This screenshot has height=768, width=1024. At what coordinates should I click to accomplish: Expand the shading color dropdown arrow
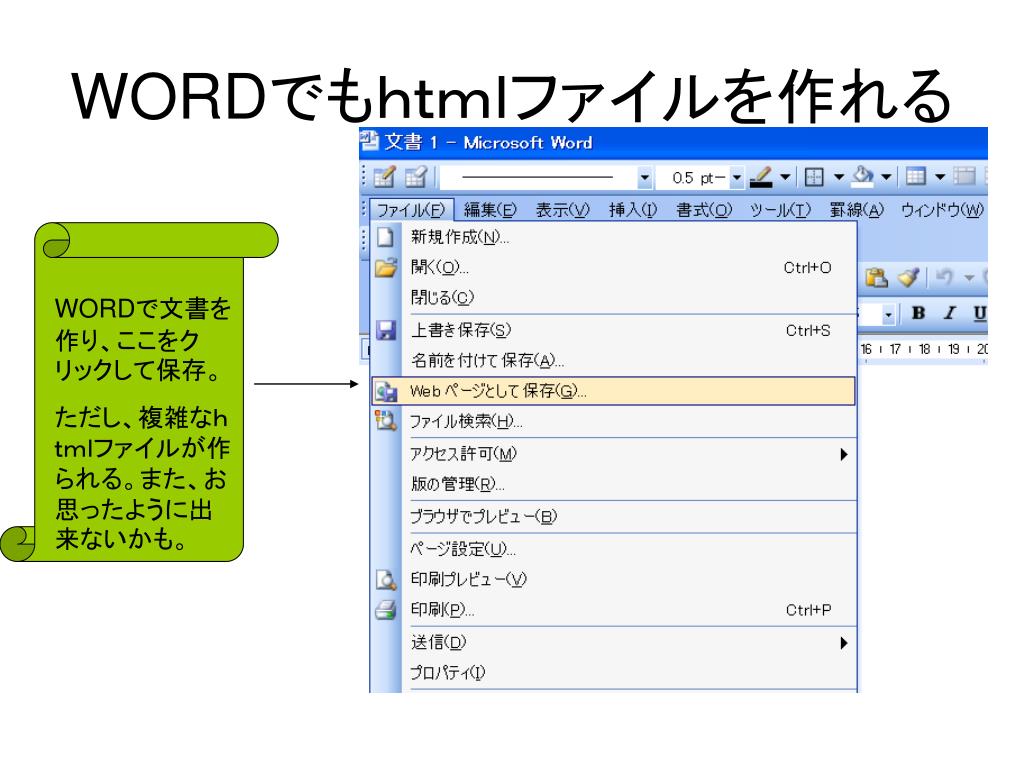(x=886, y=177)
